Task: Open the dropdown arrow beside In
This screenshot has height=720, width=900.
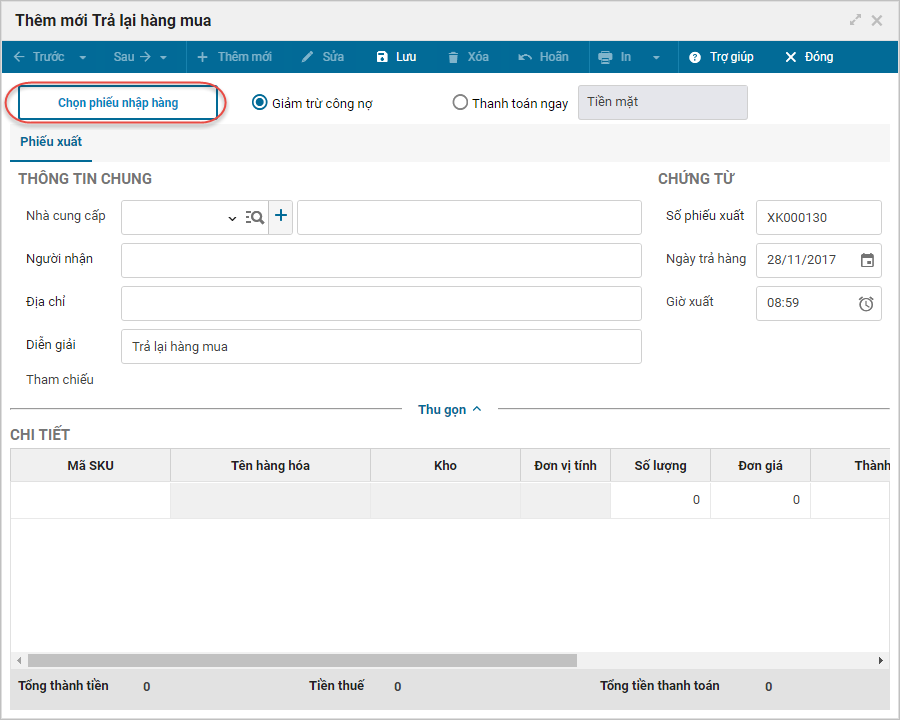Action: point(656,57)
